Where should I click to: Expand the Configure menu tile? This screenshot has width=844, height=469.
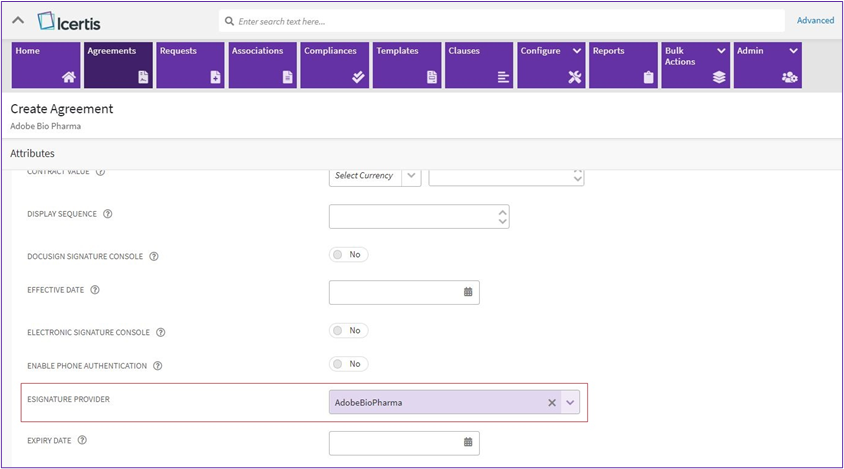pyautogui.click(x=551, y=65)
